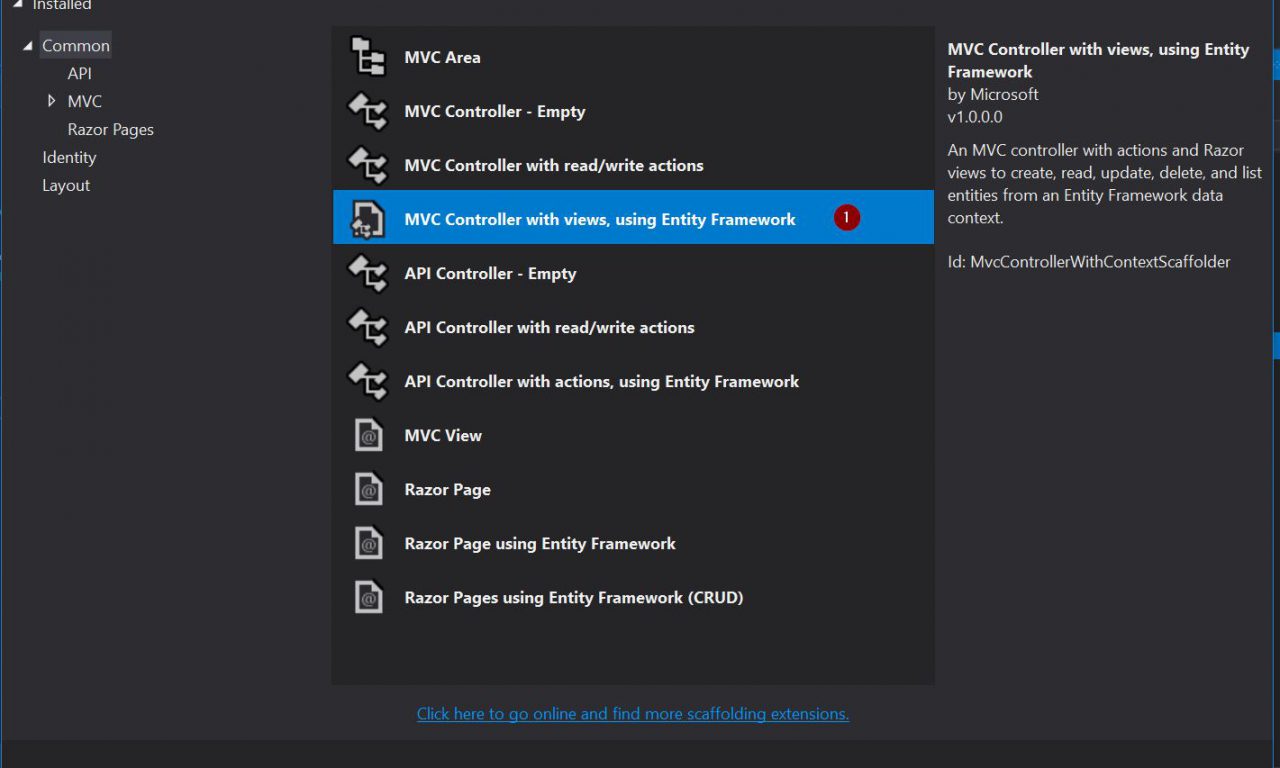This screenshot has width=1280, height=768.
Task: Open the Layout category
Action: click(x=66, y=185)
